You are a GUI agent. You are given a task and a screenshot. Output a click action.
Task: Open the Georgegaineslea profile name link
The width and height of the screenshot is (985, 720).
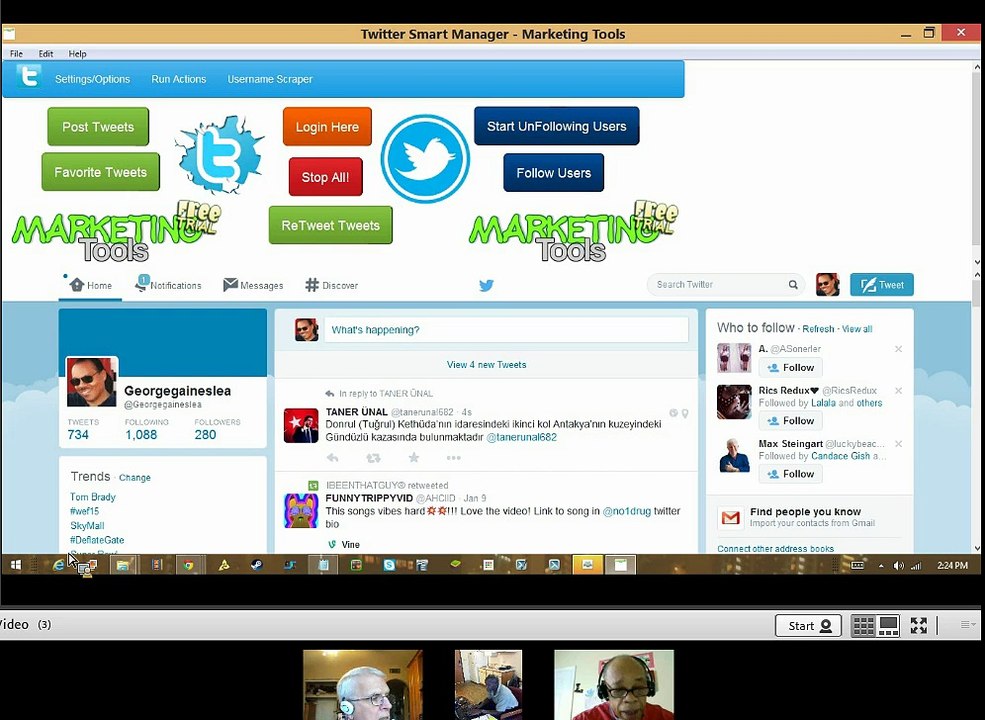(178, 391)
